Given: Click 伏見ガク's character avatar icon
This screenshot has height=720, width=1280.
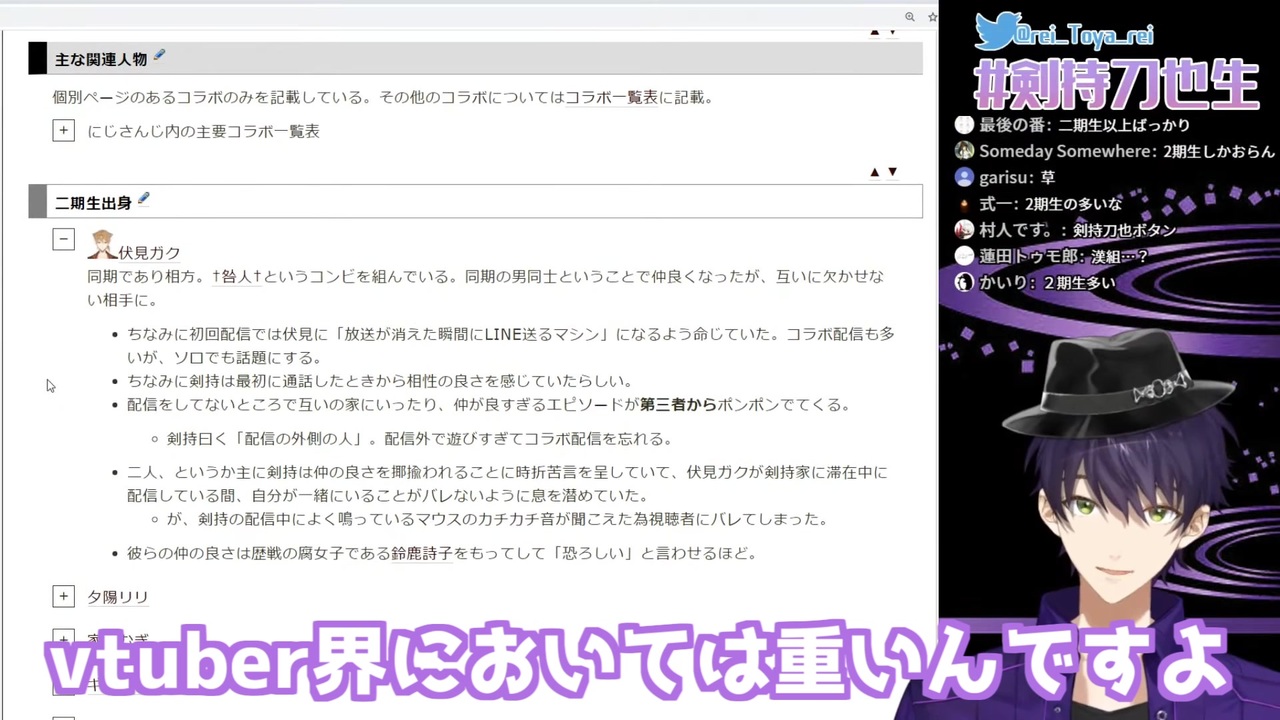Looking at the screenshot, I should coord(103,246).
